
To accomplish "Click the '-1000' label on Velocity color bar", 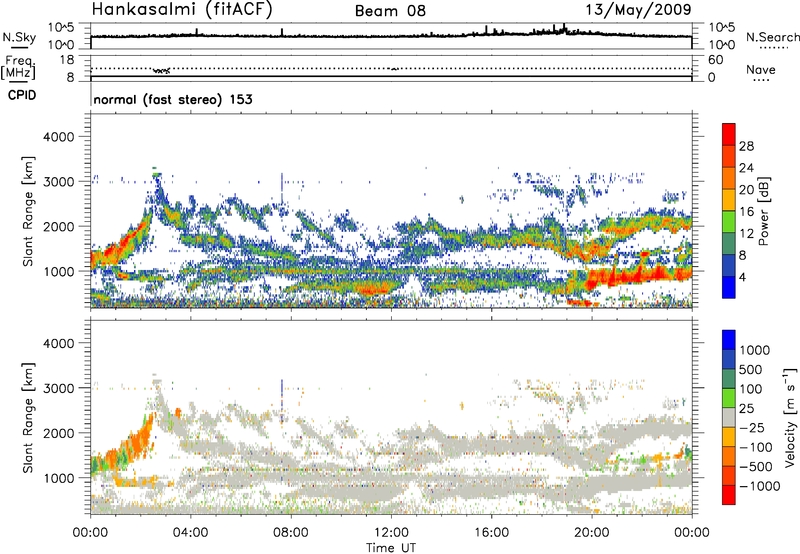I will click(x=759, y=486).
